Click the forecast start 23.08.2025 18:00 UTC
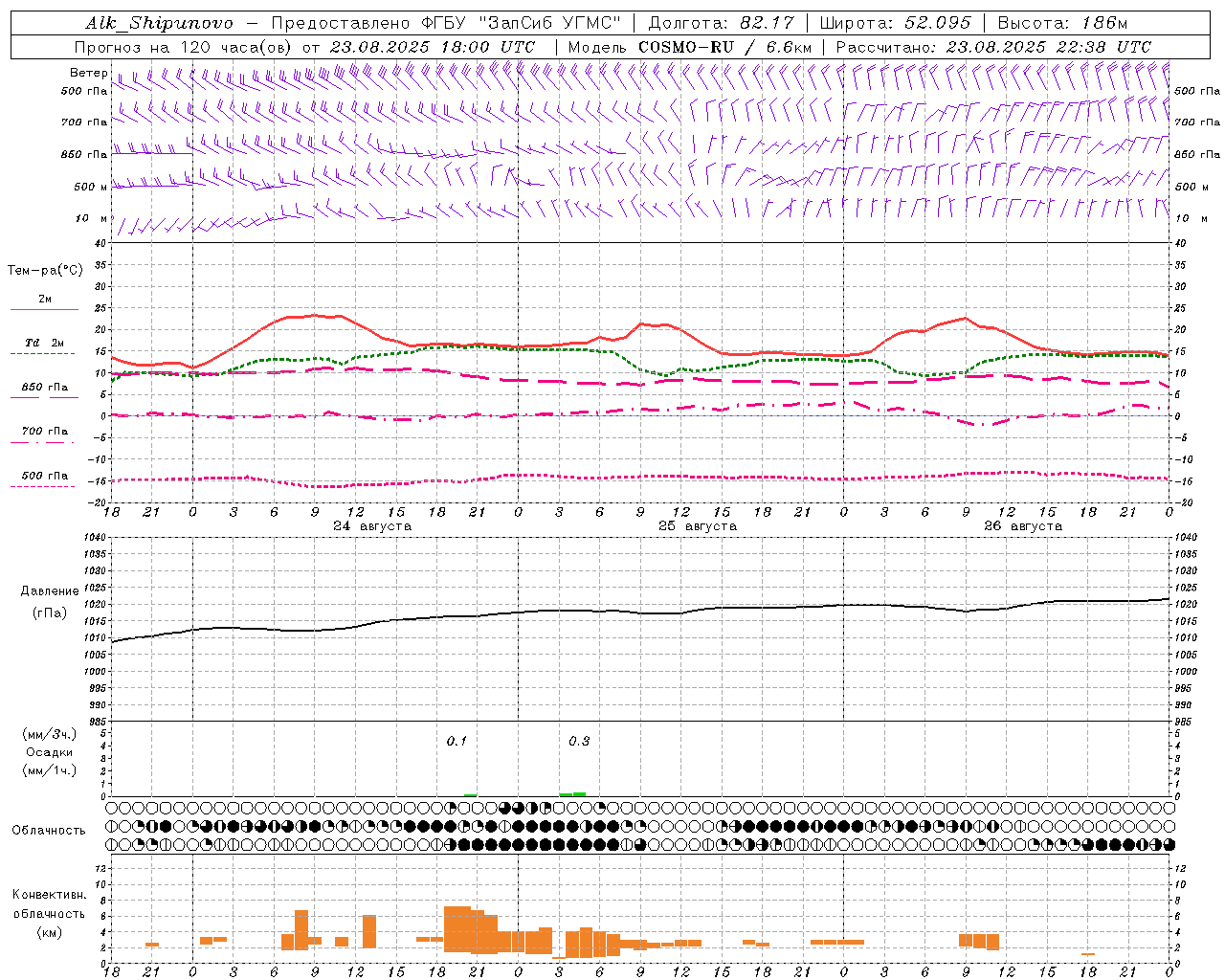Image resolution: width=1225 pixels, height=980 pixels. pos(433,47)
